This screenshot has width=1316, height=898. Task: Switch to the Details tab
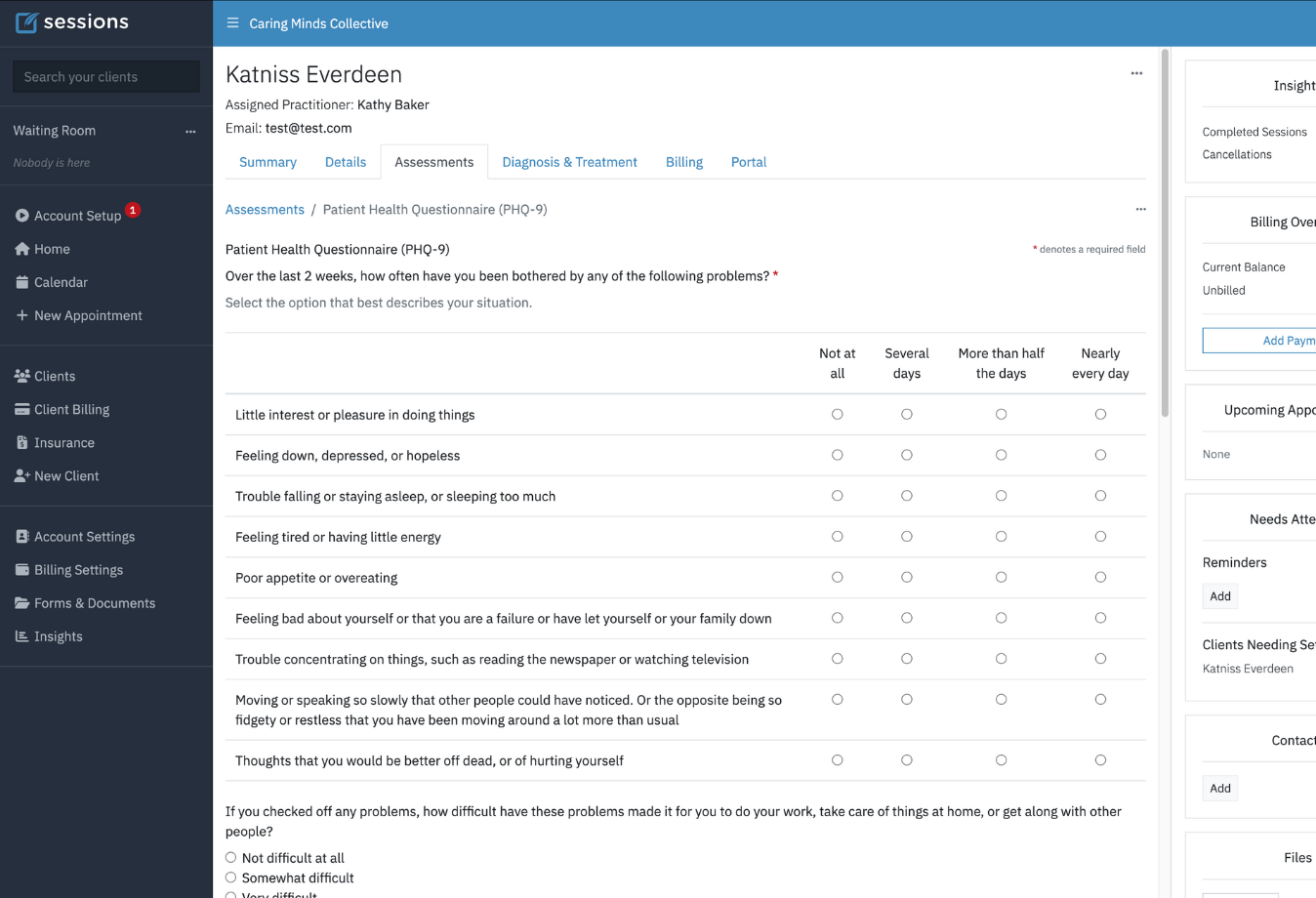(346, 162)
